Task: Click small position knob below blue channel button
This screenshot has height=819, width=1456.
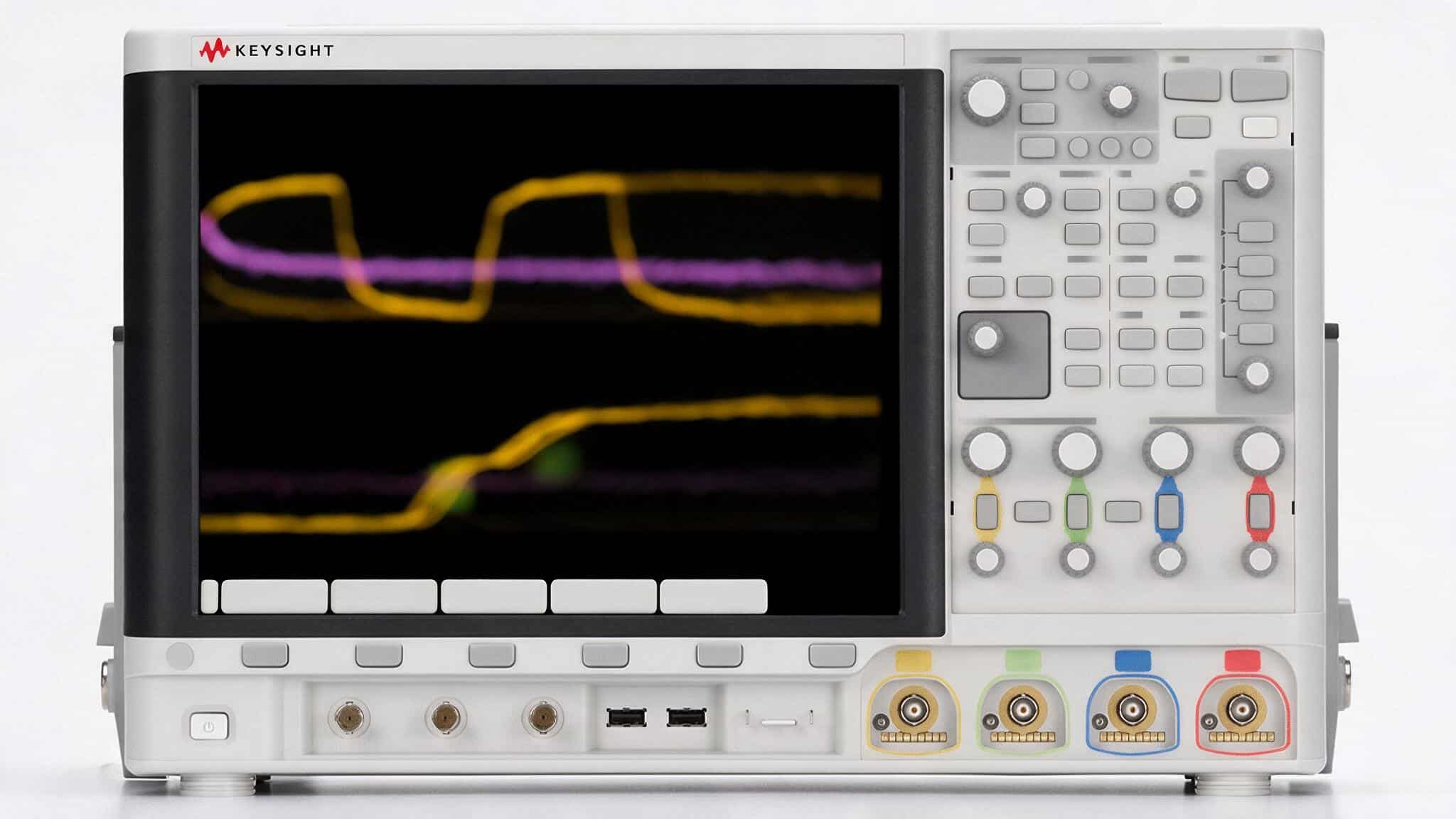Action: 1168,560
